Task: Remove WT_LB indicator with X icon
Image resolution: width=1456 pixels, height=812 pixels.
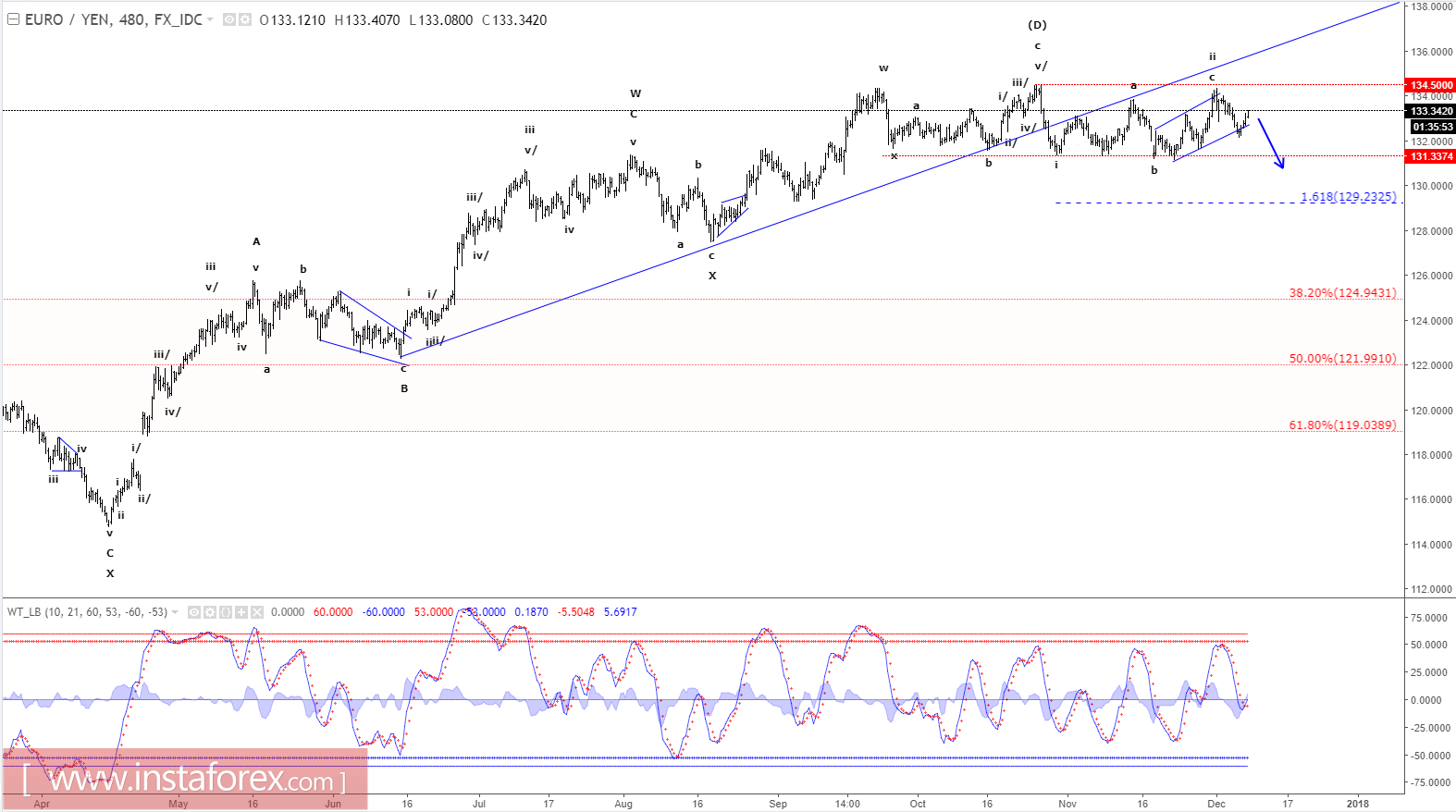Action: click(x=257, y=612)
